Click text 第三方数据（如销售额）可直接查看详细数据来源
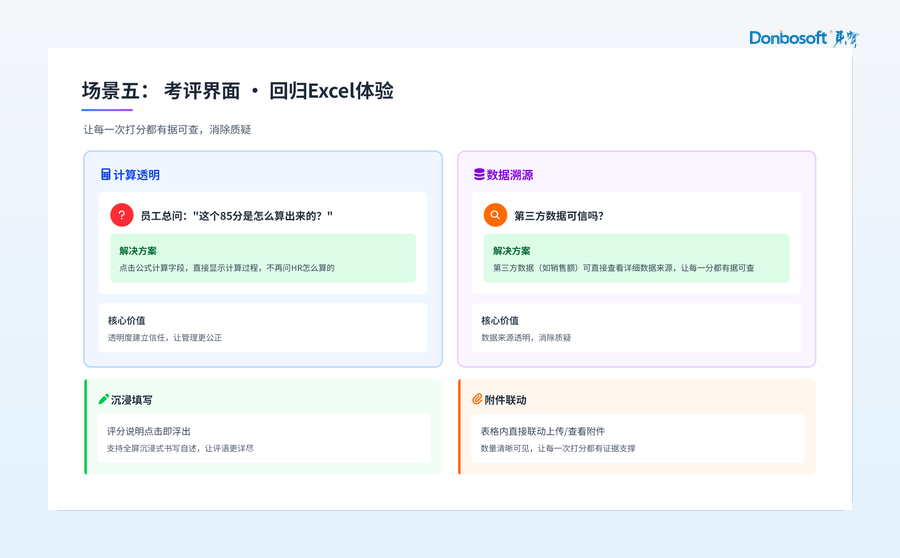900x558 pixels. (583, 268)
